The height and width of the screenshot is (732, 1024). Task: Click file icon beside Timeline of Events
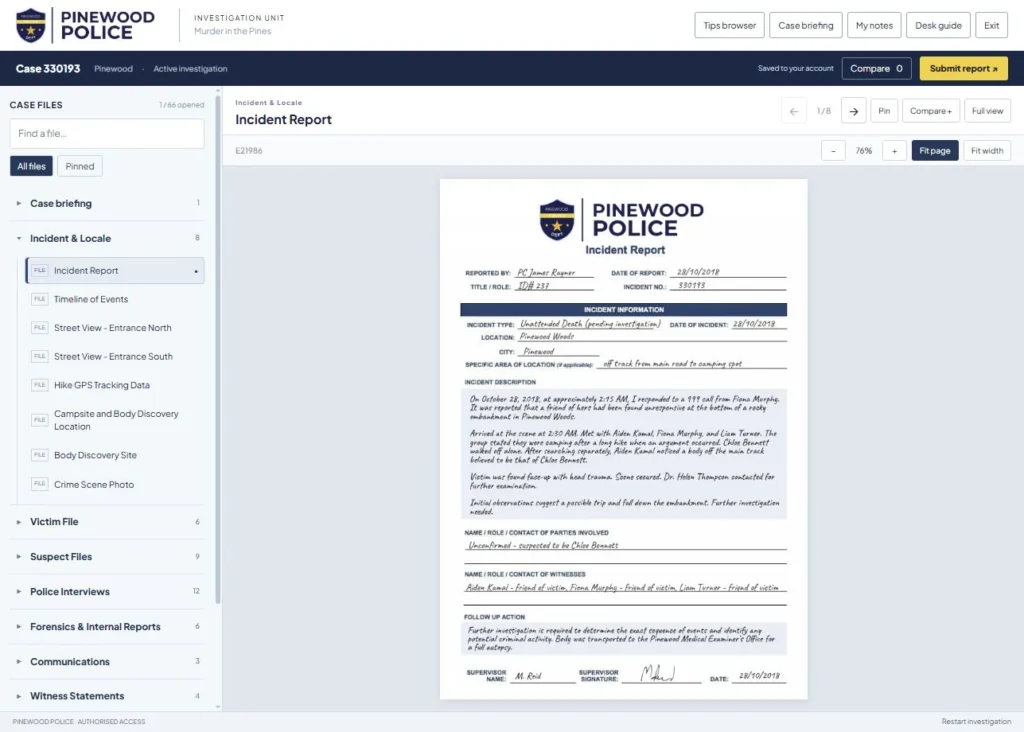40,299
